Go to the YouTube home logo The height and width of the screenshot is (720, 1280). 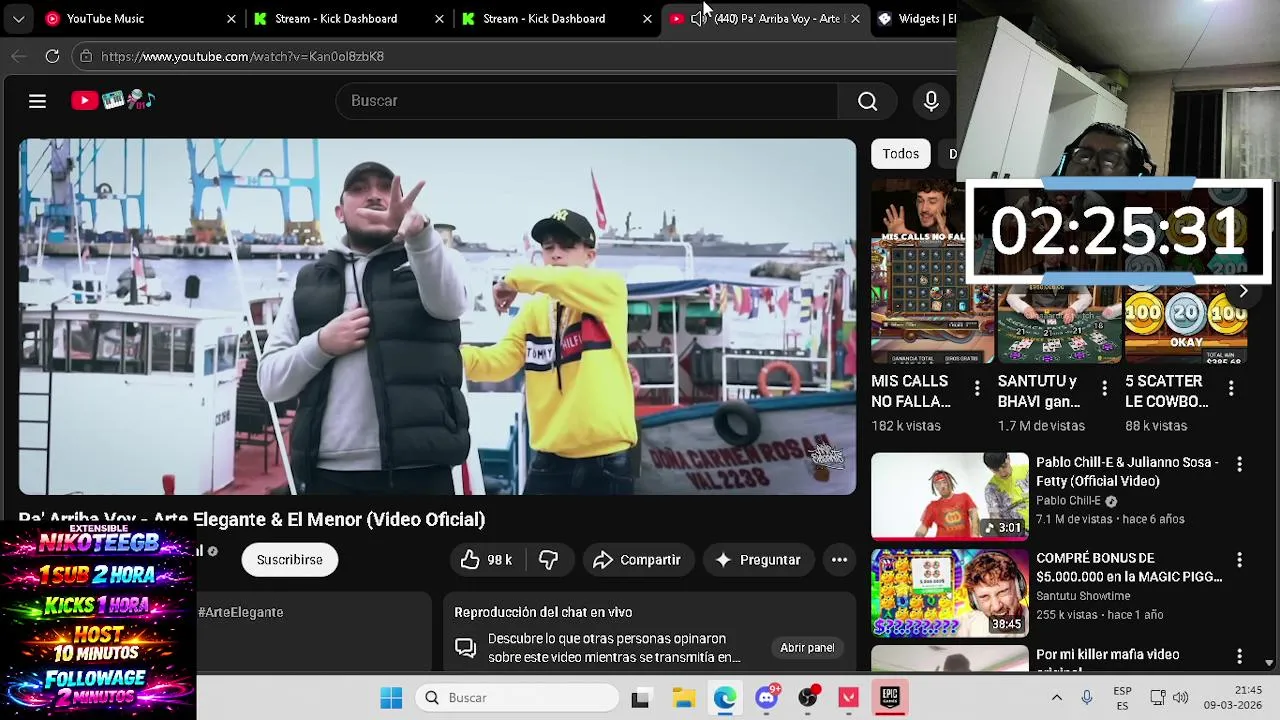112,100
